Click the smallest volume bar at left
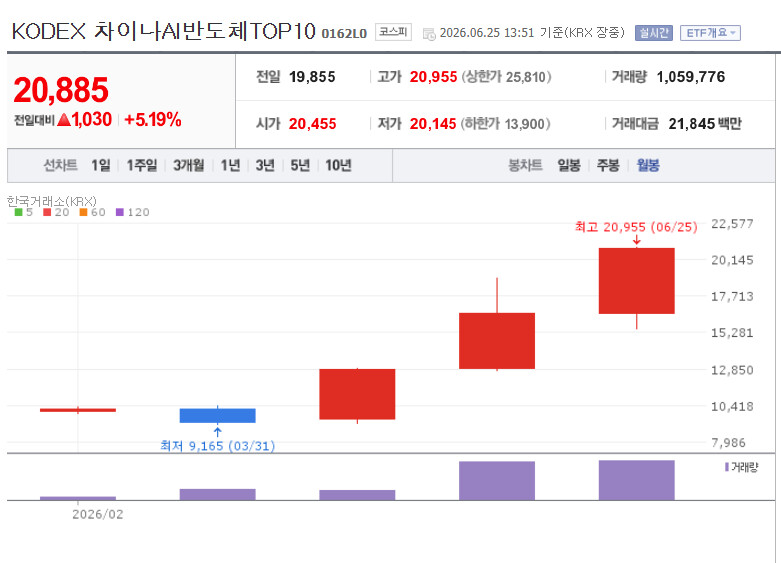 tap(78, 498)
